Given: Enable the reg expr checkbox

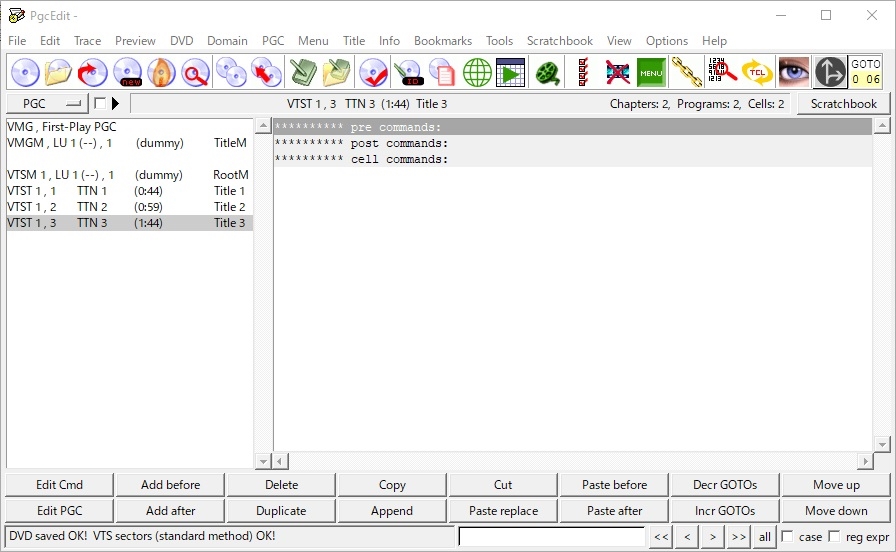Looking at the screenshot, I should coord(834,537).
